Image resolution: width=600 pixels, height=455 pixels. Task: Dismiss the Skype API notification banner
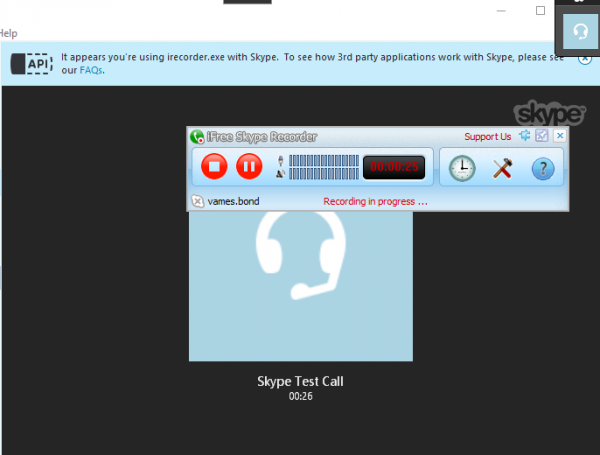pyautogui.click(x=585, y=59)
